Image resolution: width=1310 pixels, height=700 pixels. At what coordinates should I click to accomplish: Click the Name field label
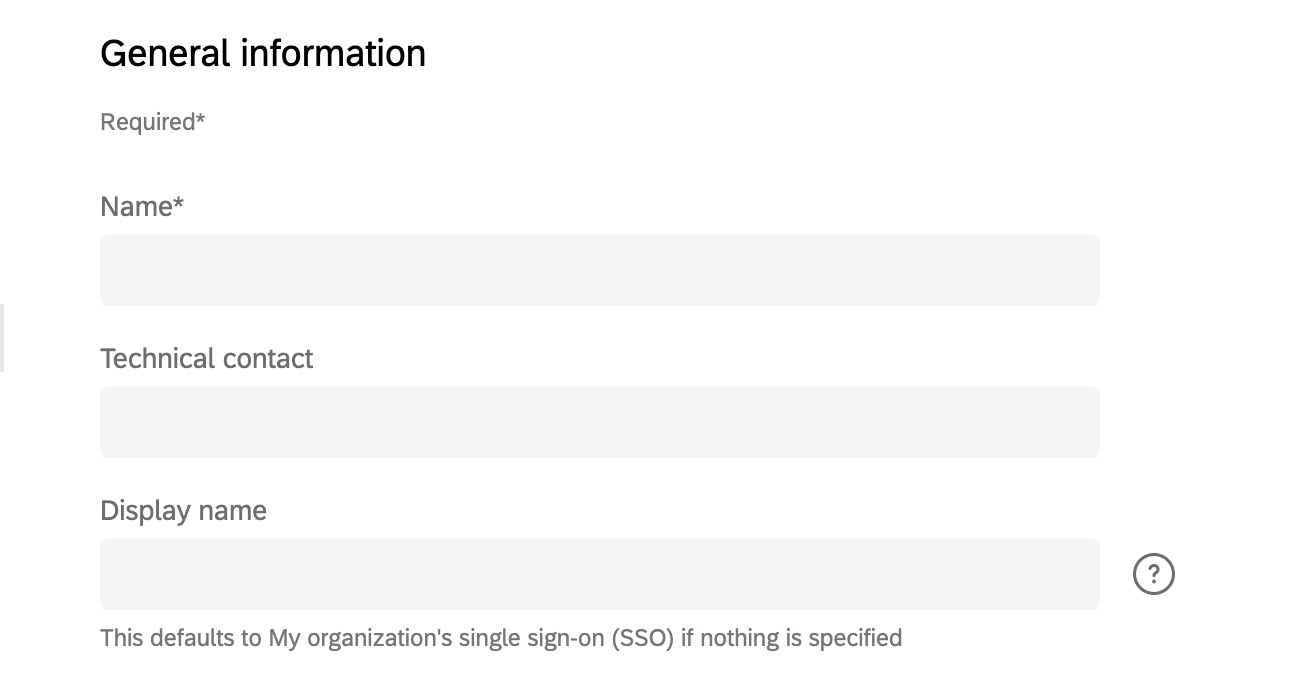141,206
